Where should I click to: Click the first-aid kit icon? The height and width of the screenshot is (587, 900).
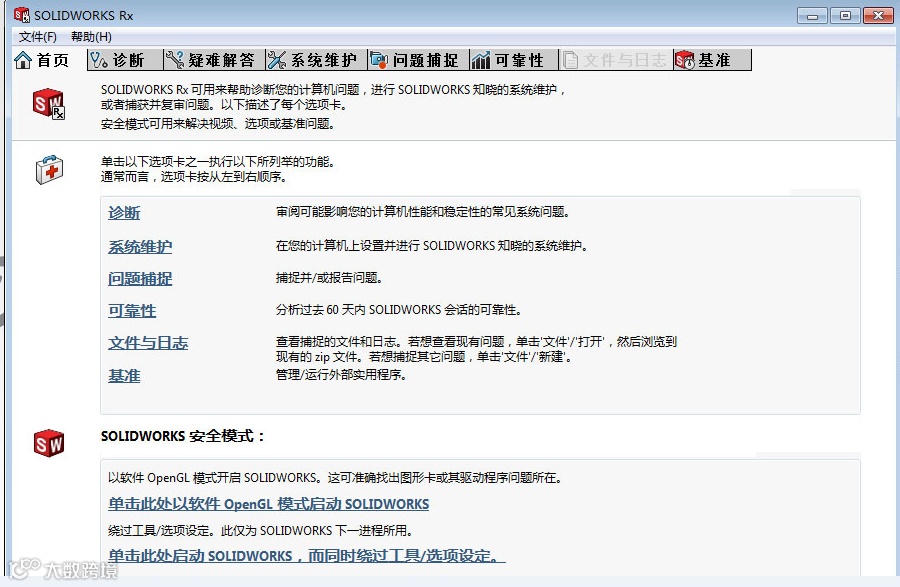[x=49, y=169]
